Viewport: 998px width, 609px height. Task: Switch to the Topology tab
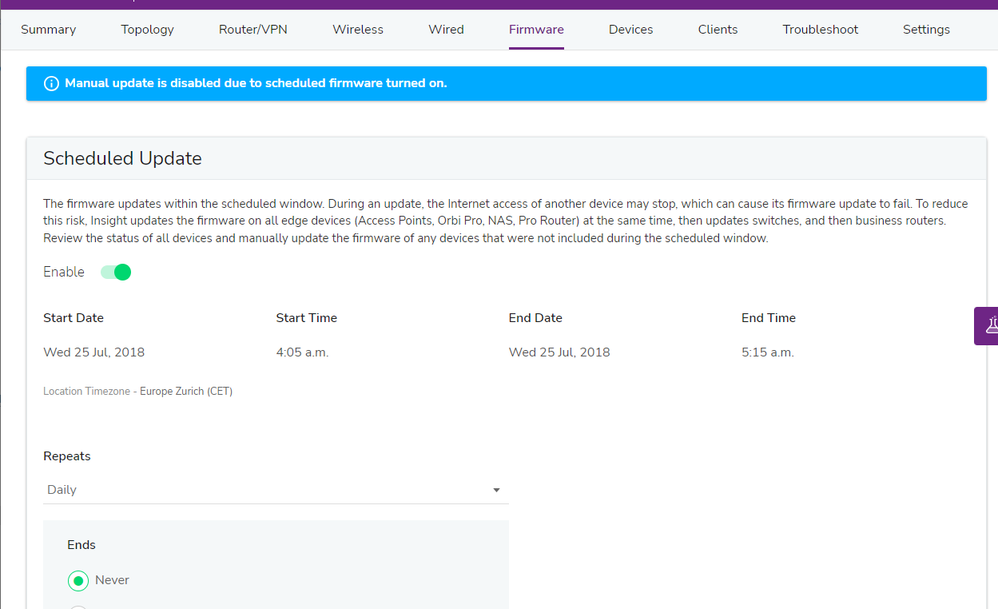pyautogui.click(x=147, y=29)
